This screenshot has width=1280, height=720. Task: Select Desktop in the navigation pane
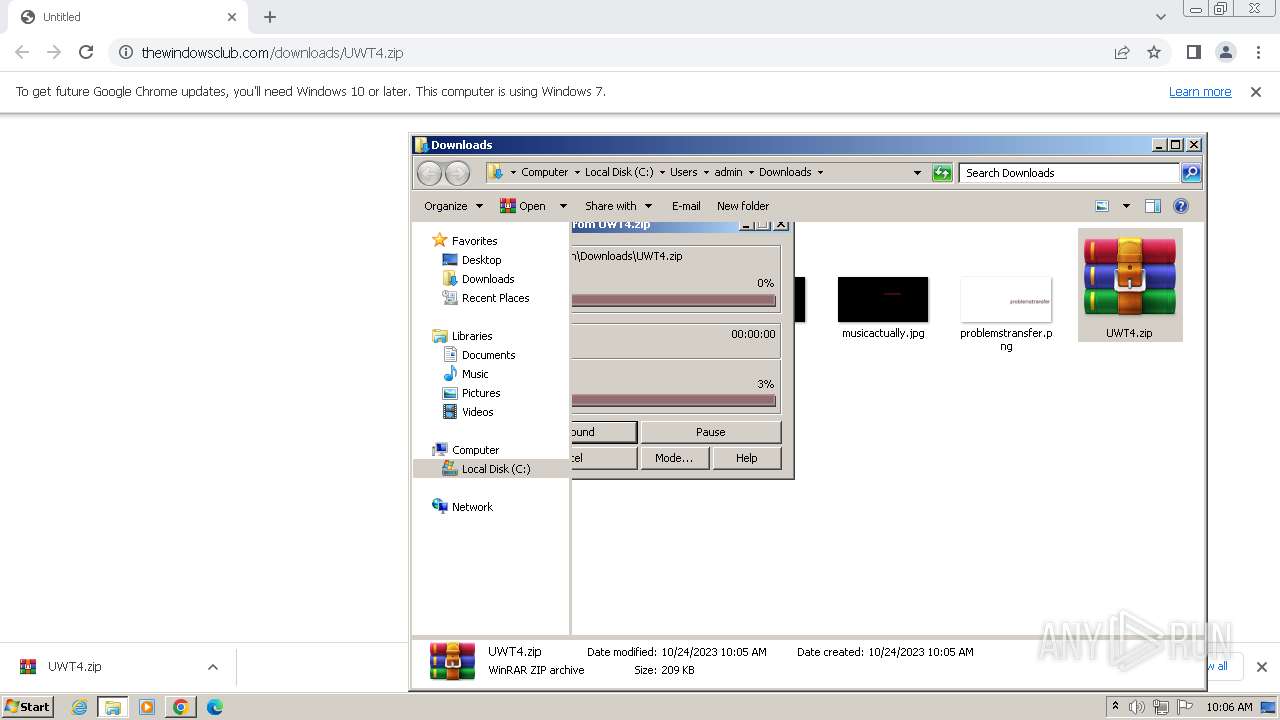(x=481, y=260)
